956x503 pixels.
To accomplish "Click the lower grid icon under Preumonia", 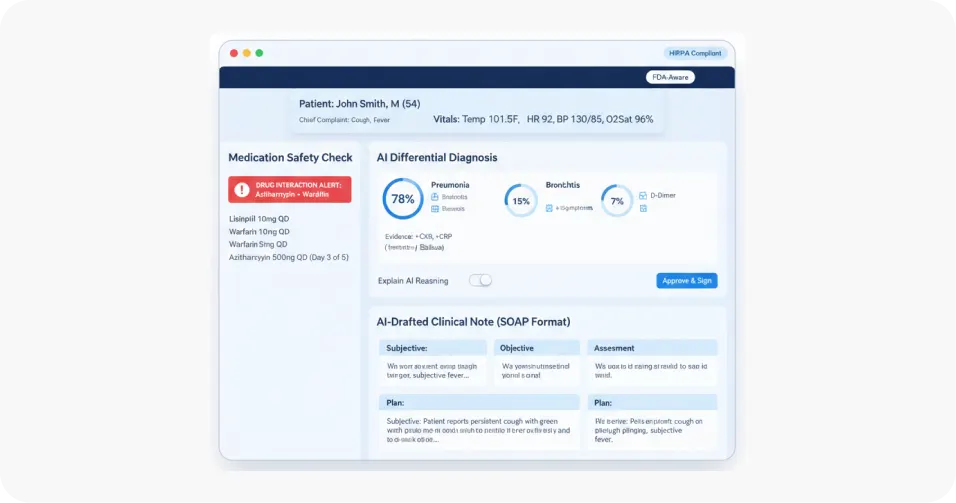I will [435, 209].
